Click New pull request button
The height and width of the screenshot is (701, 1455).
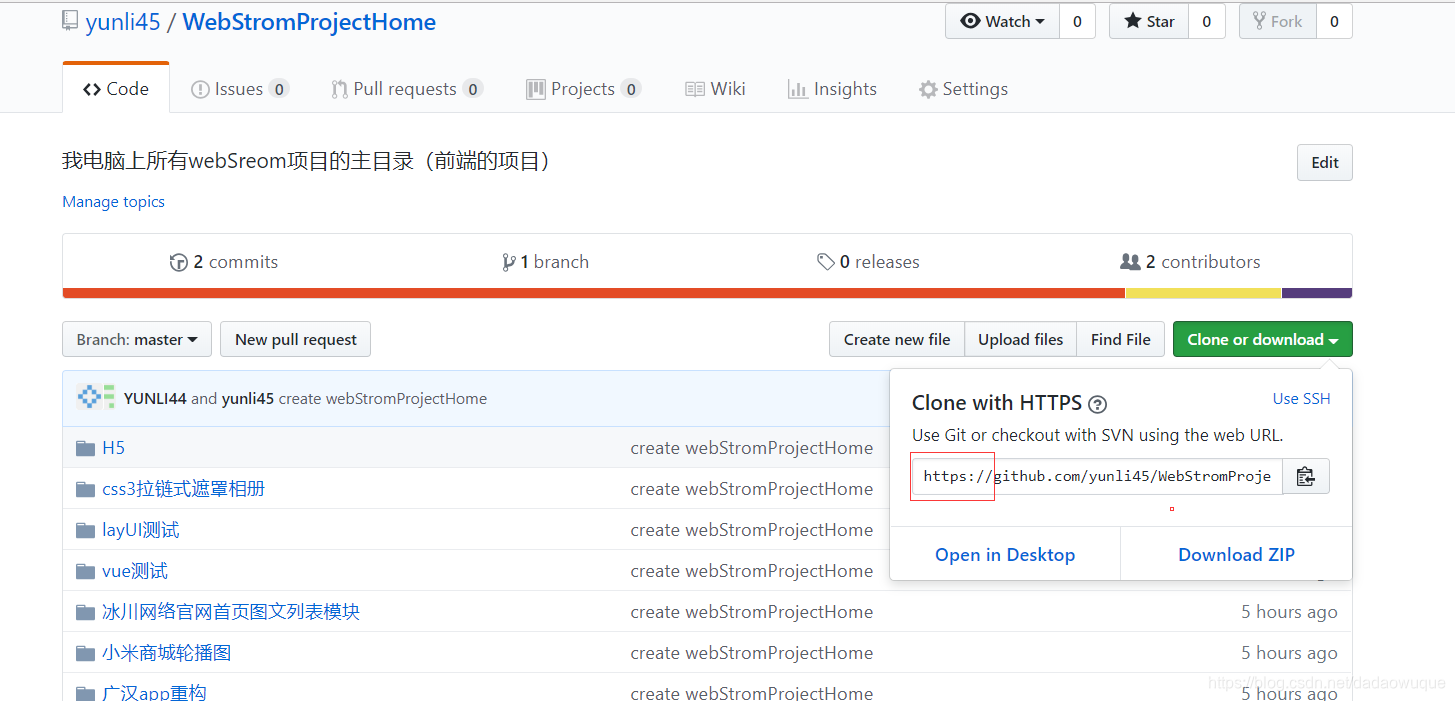tap(296, 339)
